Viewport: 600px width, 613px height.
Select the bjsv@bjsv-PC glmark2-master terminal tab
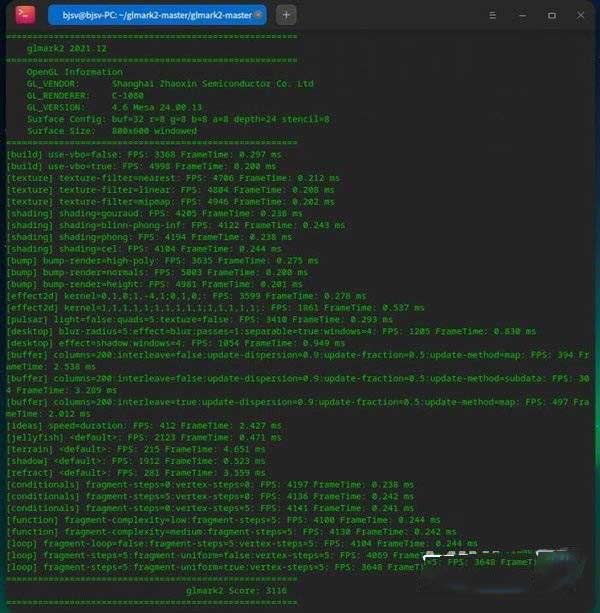tap(157, 15)
